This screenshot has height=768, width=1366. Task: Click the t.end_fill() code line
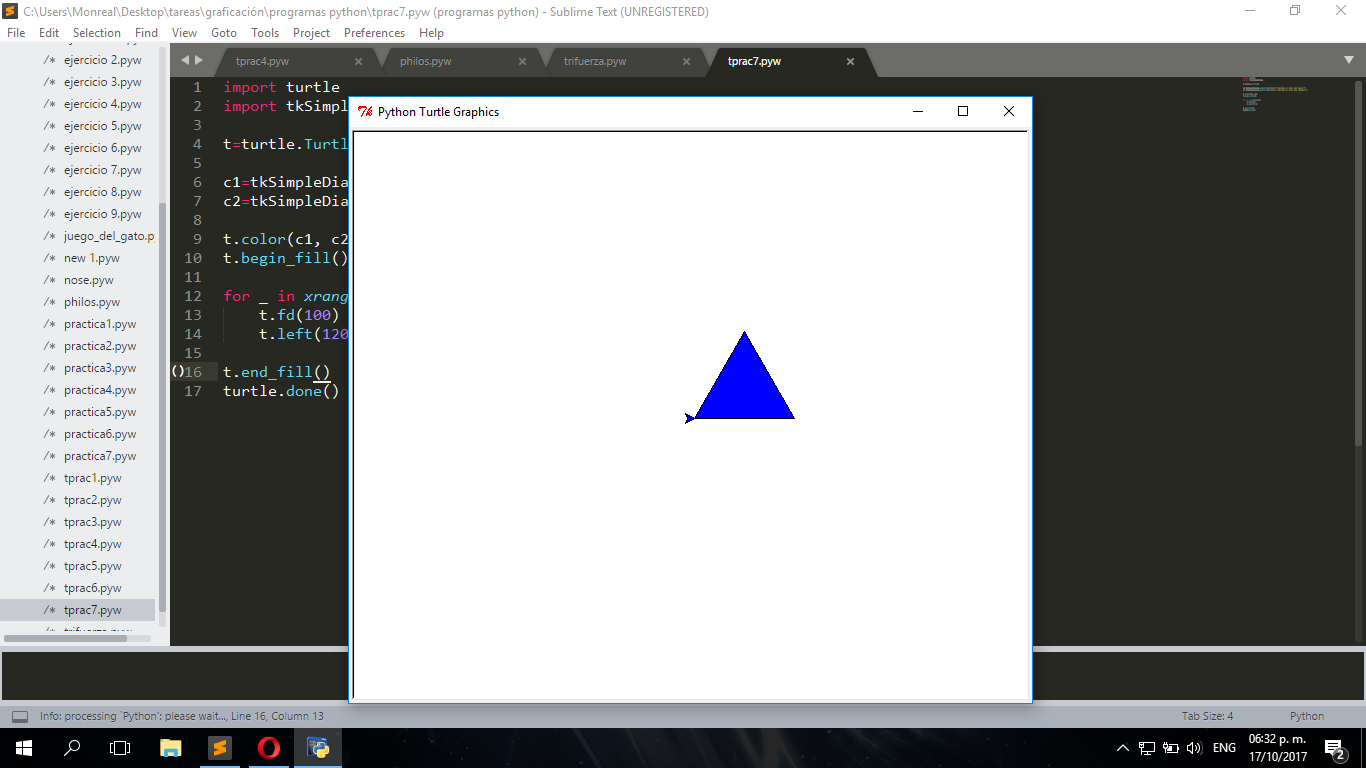coord(276,372)
